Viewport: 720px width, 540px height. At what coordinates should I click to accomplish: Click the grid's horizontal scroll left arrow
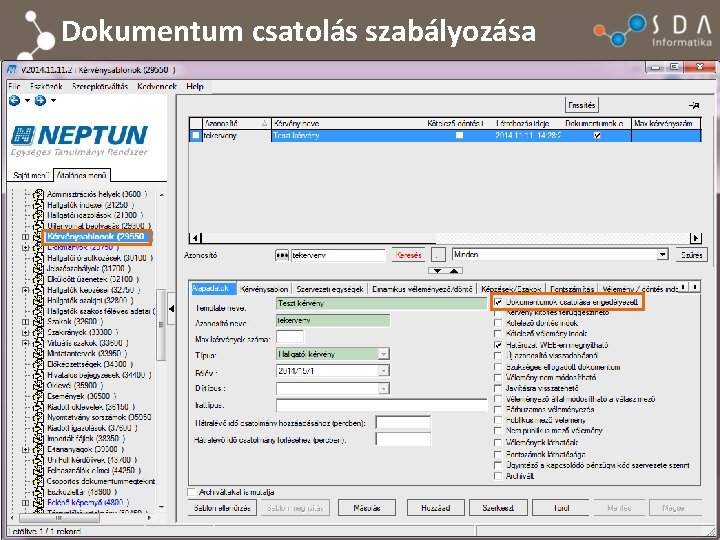[195, 238]
